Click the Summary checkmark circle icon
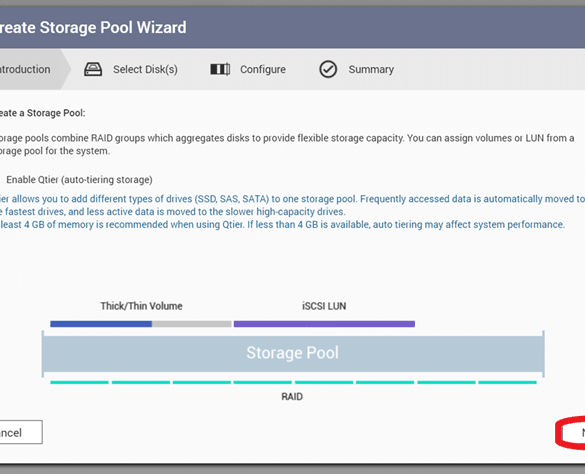The image size is (585, 474). point(328,69)
